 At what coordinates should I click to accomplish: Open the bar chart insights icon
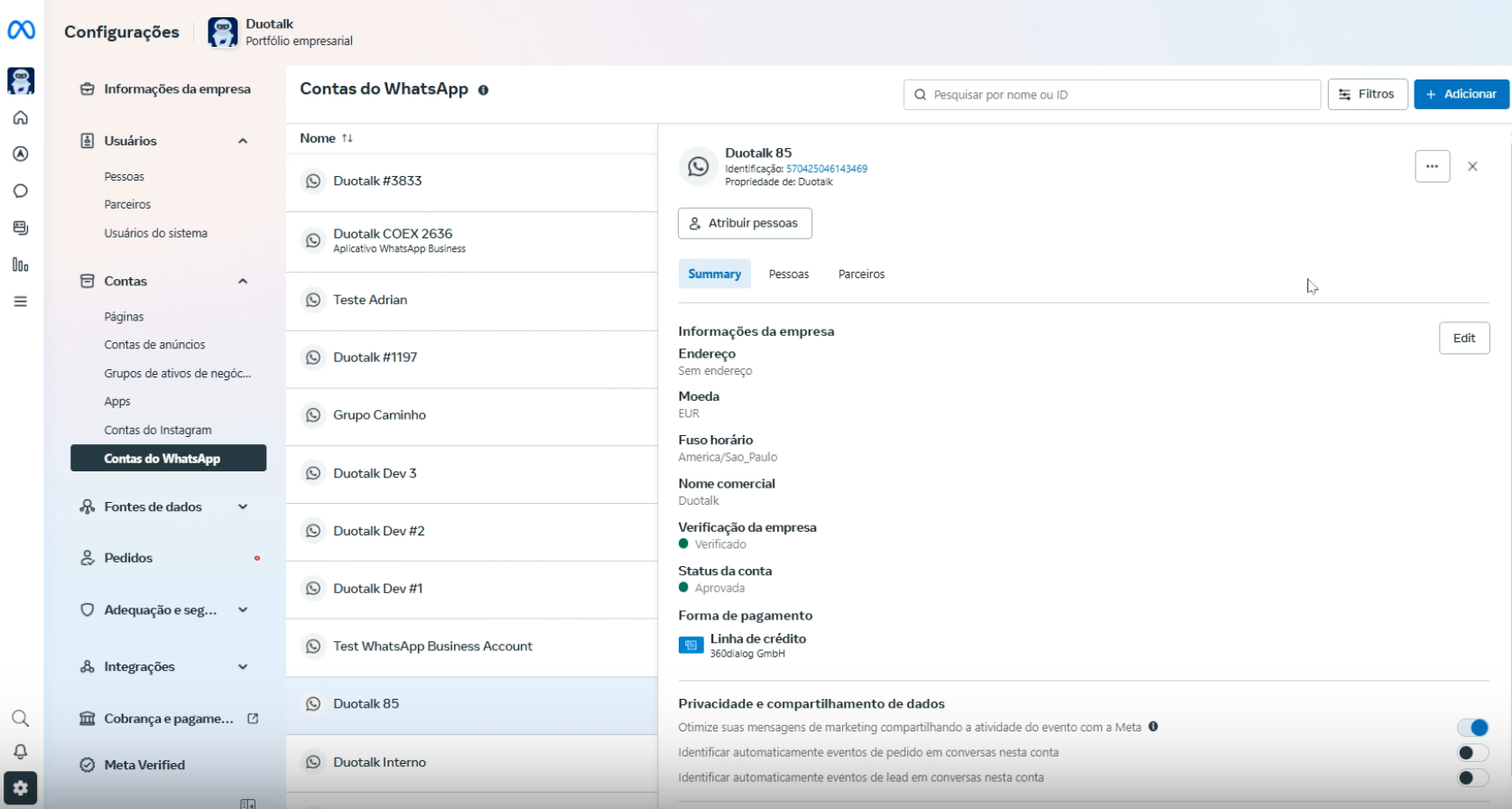(21, 265)
